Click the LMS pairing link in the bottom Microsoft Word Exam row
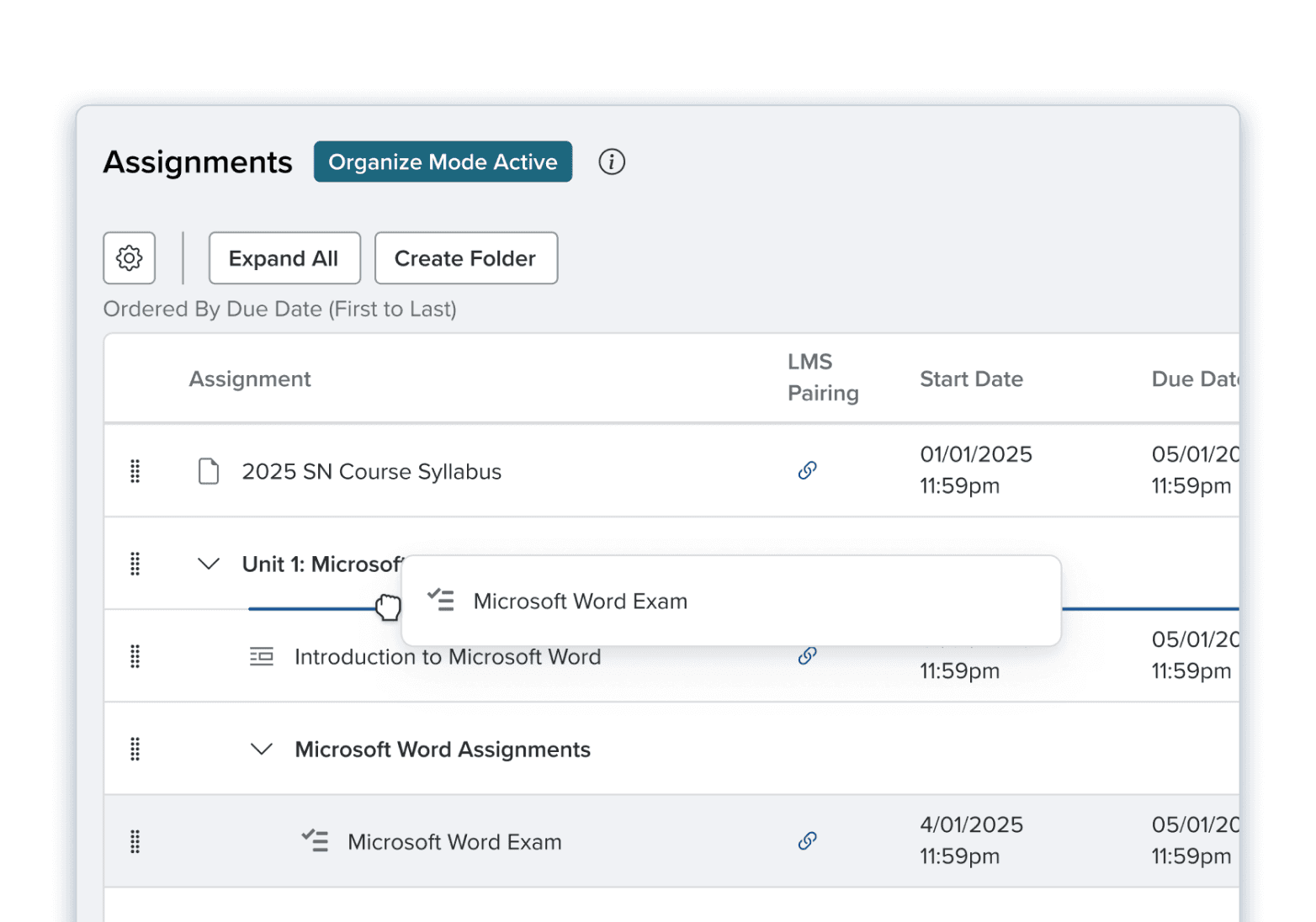The height and width of the screenshot is (922, 1316). click(x=807, y=840)
